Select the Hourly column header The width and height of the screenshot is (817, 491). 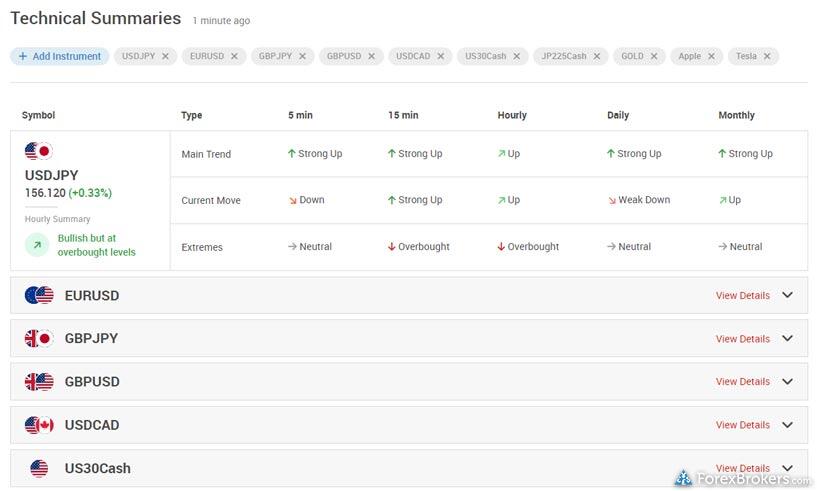tap(511, 115)
